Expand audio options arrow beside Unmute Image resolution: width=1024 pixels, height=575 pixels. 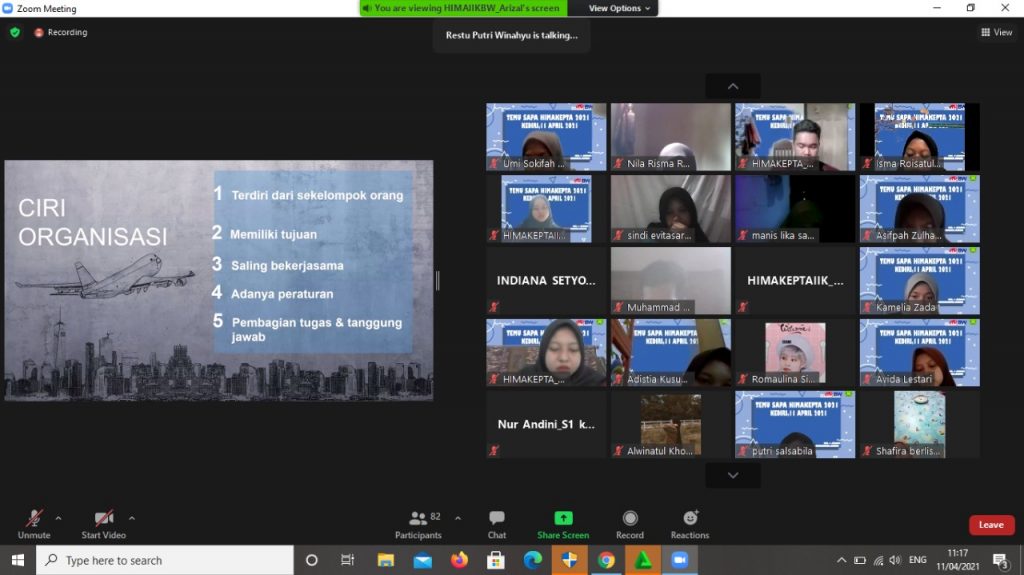(x=58, y=518)
